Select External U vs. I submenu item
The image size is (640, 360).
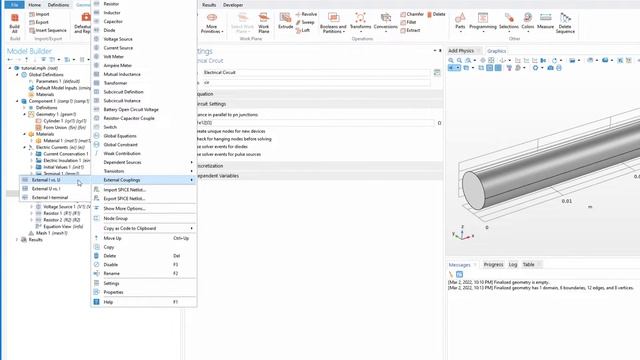tap(55, 189)
